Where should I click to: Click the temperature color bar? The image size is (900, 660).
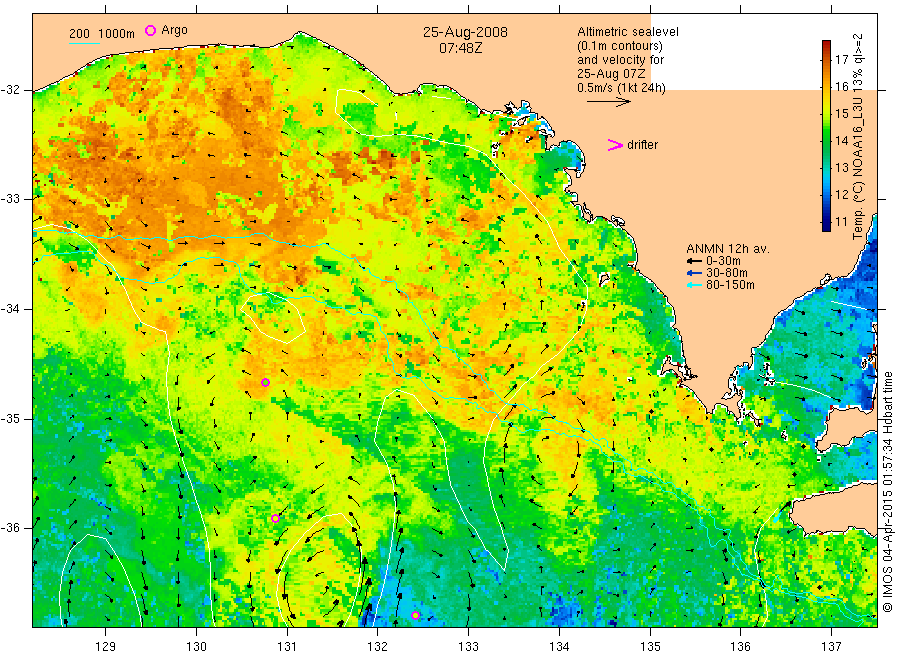click(x=826, y=135)
